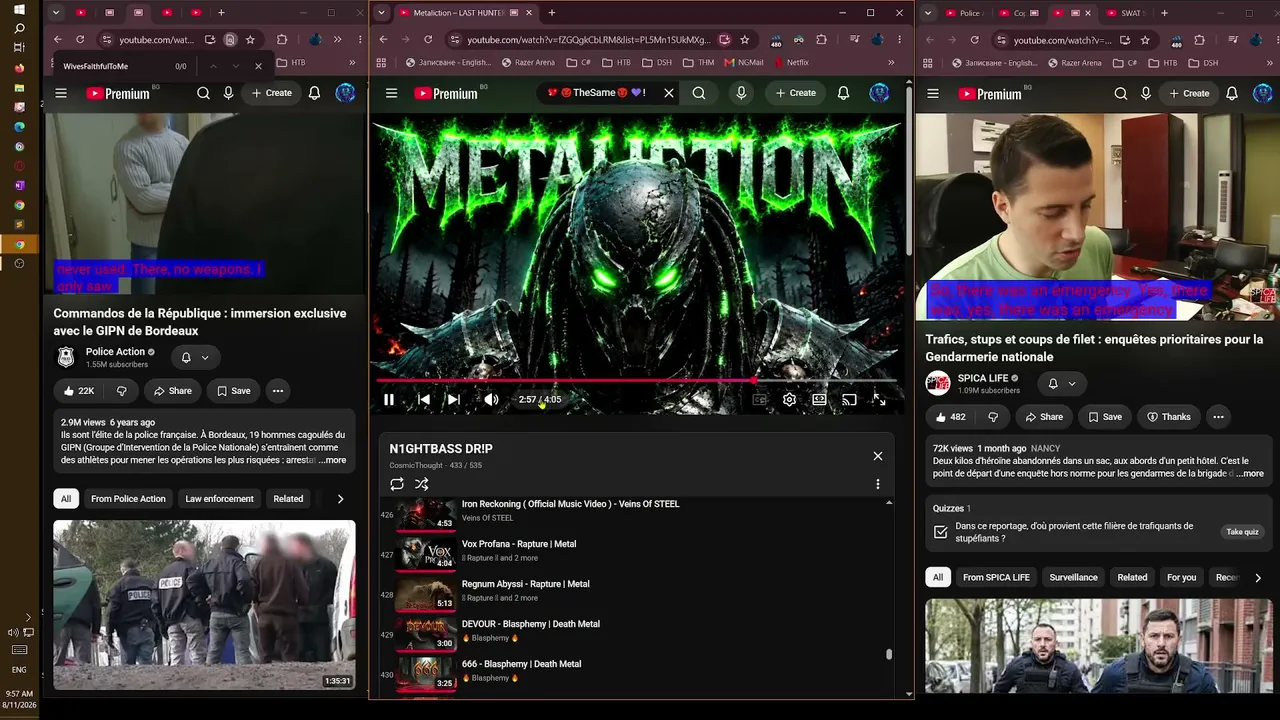
Task: Share the Commandos de la République video
Action: 172,391
